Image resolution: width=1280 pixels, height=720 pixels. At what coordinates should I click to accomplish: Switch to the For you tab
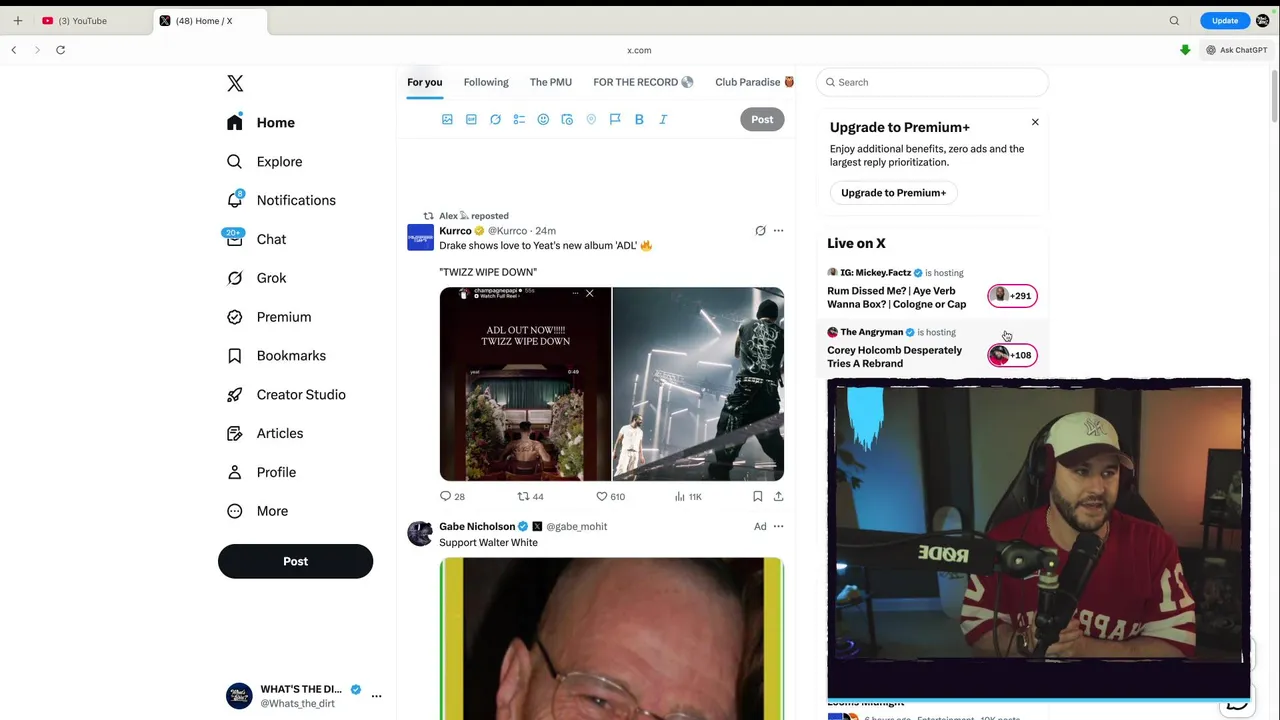[x=424, y=82]
